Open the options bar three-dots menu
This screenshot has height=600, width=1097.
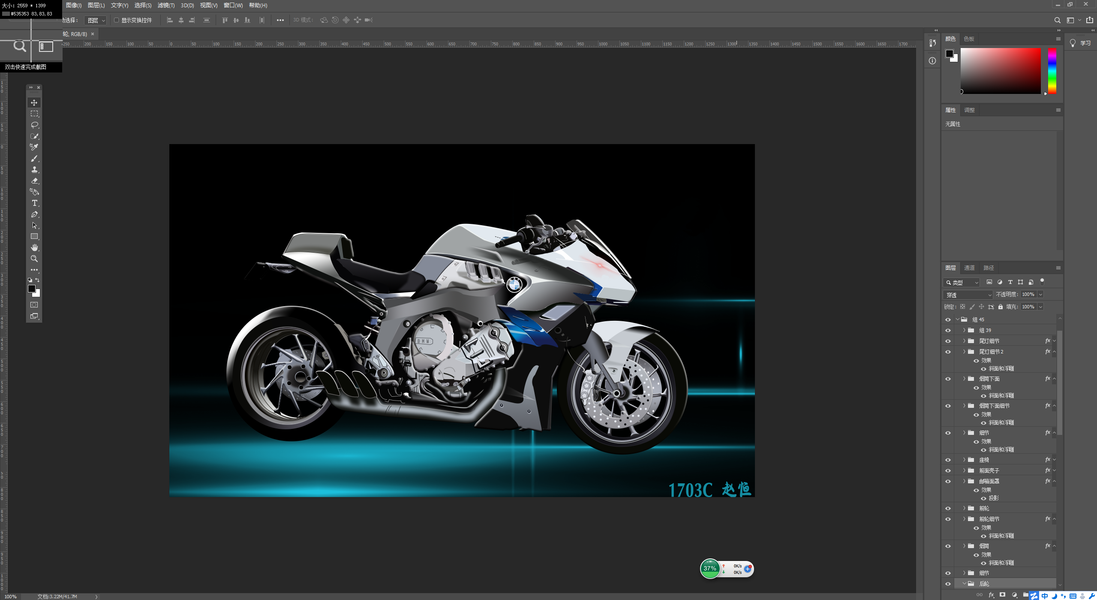[x=281, y=20]
